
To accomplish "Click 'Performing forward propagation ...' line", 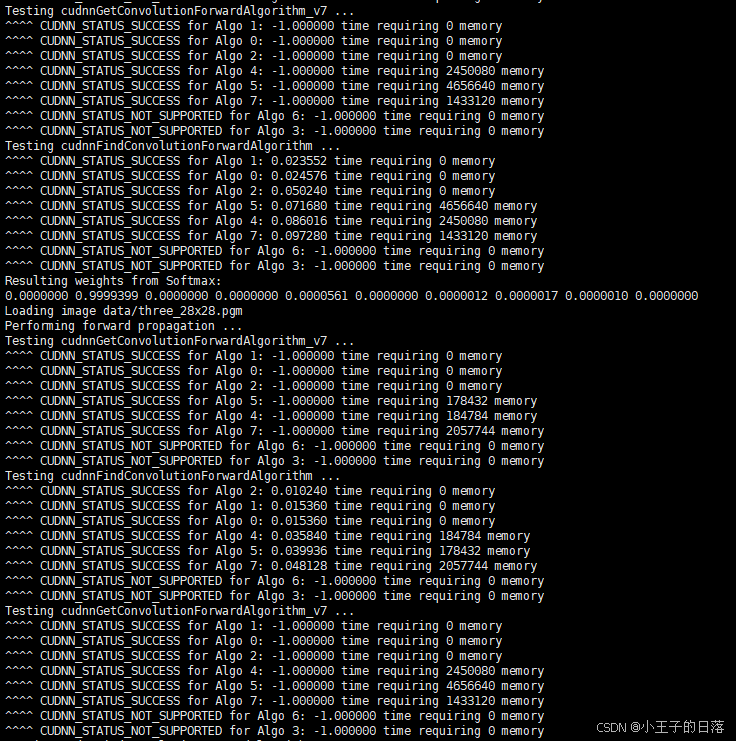I will [123, 326].
